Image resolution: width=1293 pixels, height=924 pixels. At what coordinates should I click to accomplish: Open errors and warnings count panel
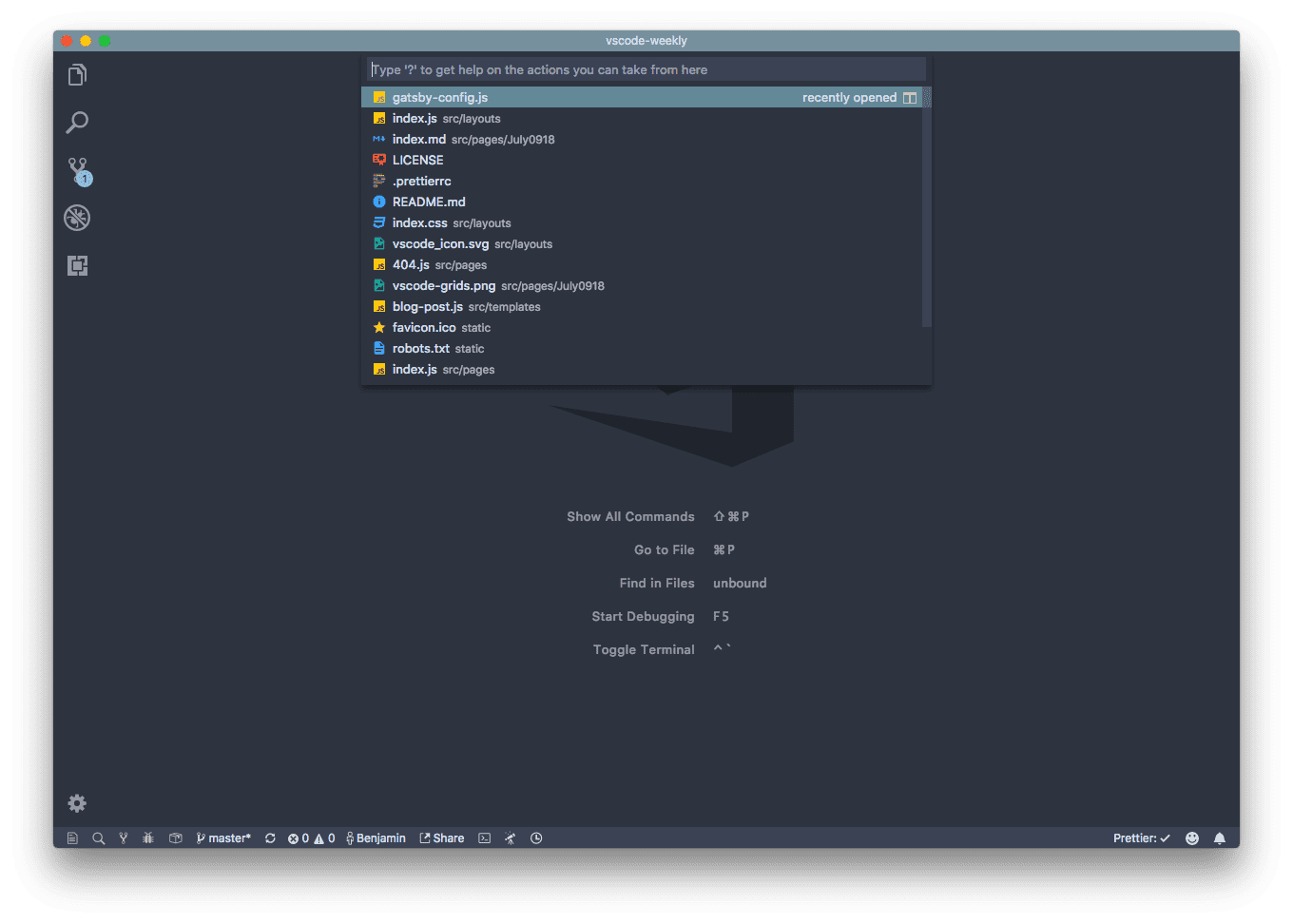(312, 838)
